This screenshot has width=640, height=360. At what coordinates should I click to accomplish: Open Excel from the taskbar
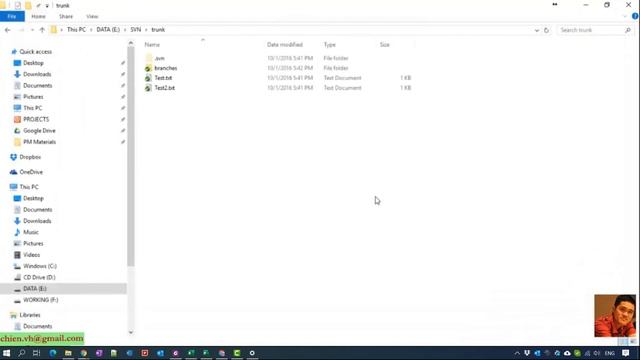(x=191, y=353)
